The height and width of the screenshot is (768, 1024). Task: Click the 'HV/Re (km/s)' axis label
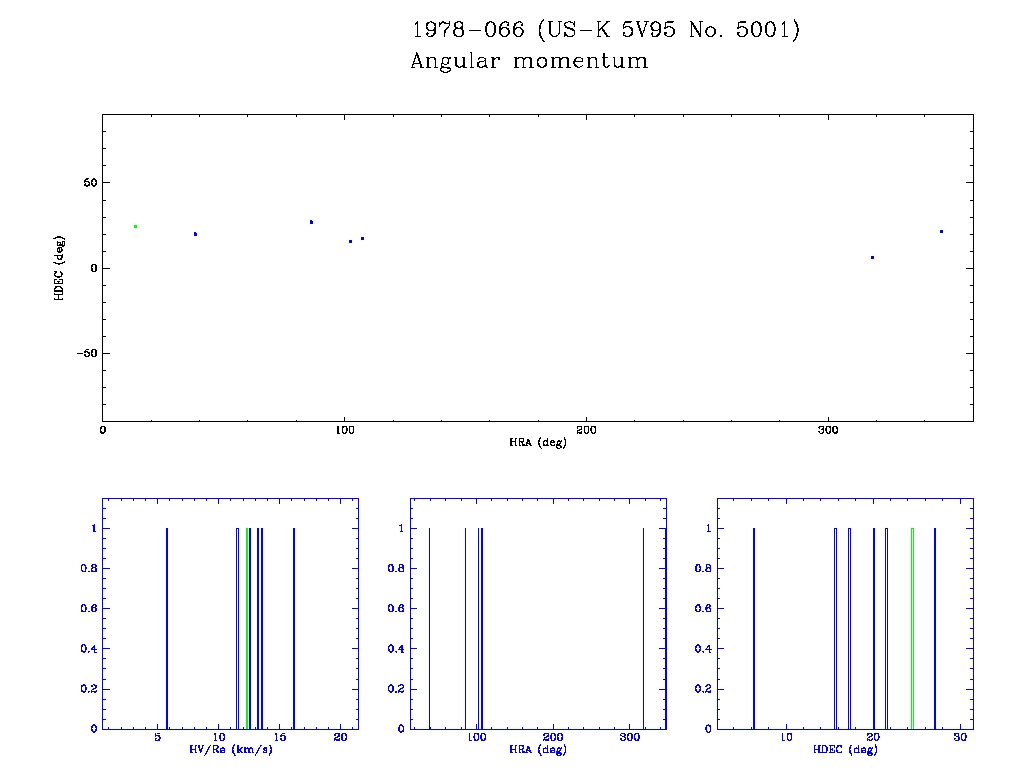click(x=230, y=749)
